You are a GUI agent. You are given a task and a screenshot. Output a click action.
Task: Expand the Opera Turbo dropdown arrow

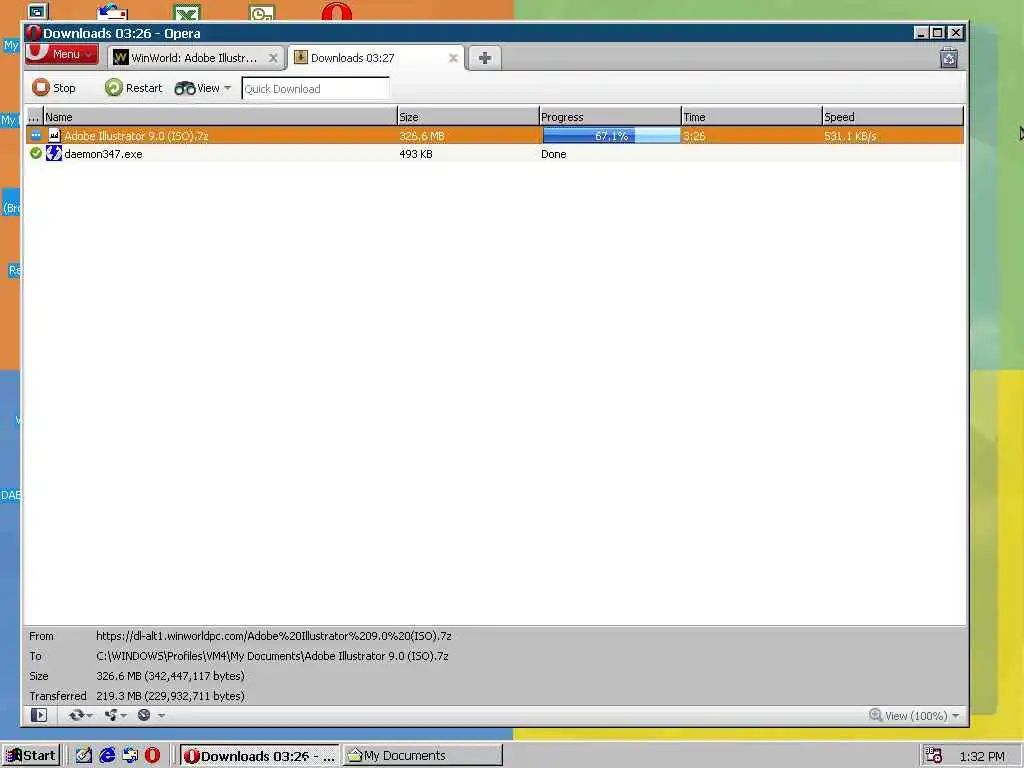pos(161,715)
